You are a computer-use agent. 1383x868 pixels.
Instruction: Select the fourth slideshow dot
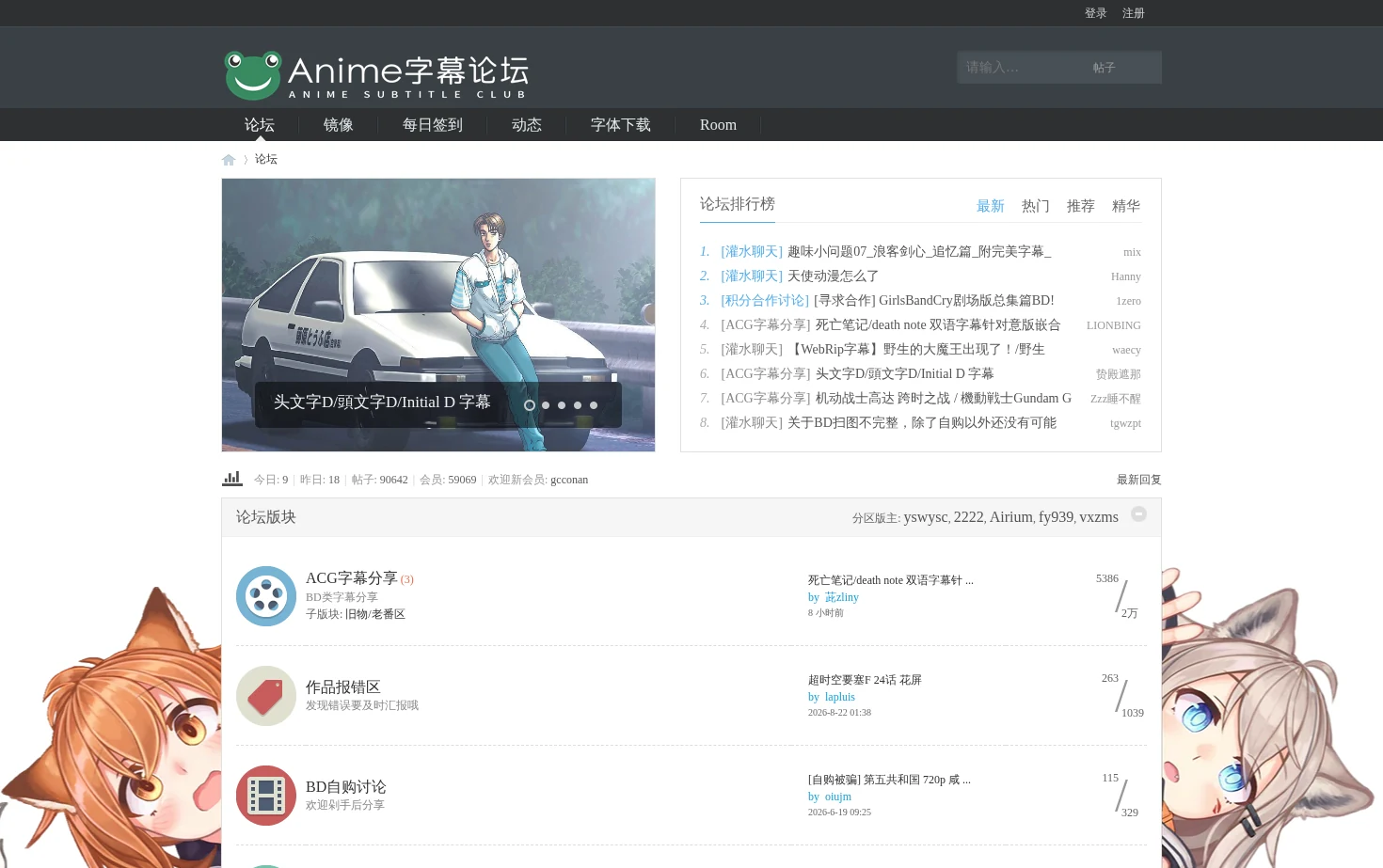578,405
